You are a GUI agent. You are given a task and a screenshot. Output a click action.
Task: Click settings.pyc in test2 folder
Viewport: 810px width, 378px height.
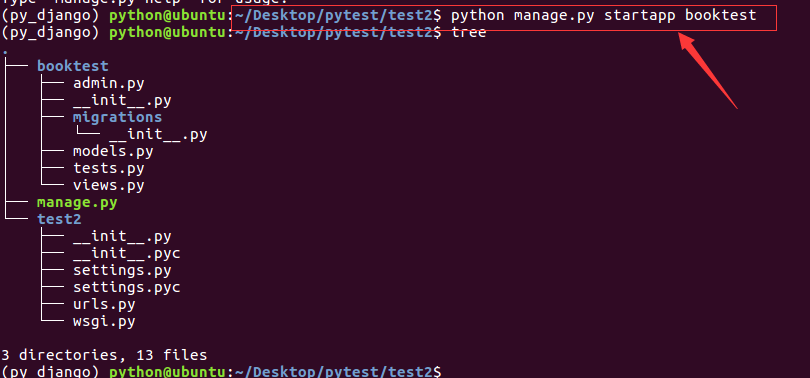tap(127, 288)
